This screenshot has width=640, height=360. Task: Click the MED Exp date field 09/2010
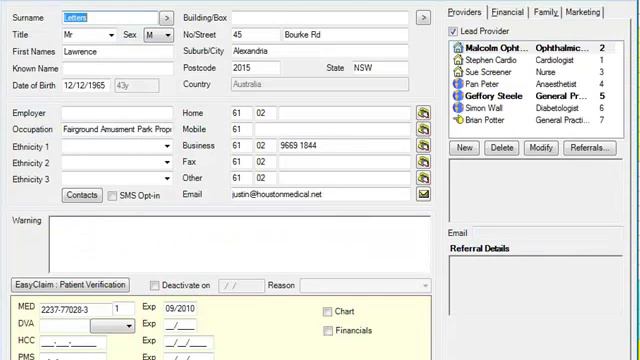tap(180, 309)
